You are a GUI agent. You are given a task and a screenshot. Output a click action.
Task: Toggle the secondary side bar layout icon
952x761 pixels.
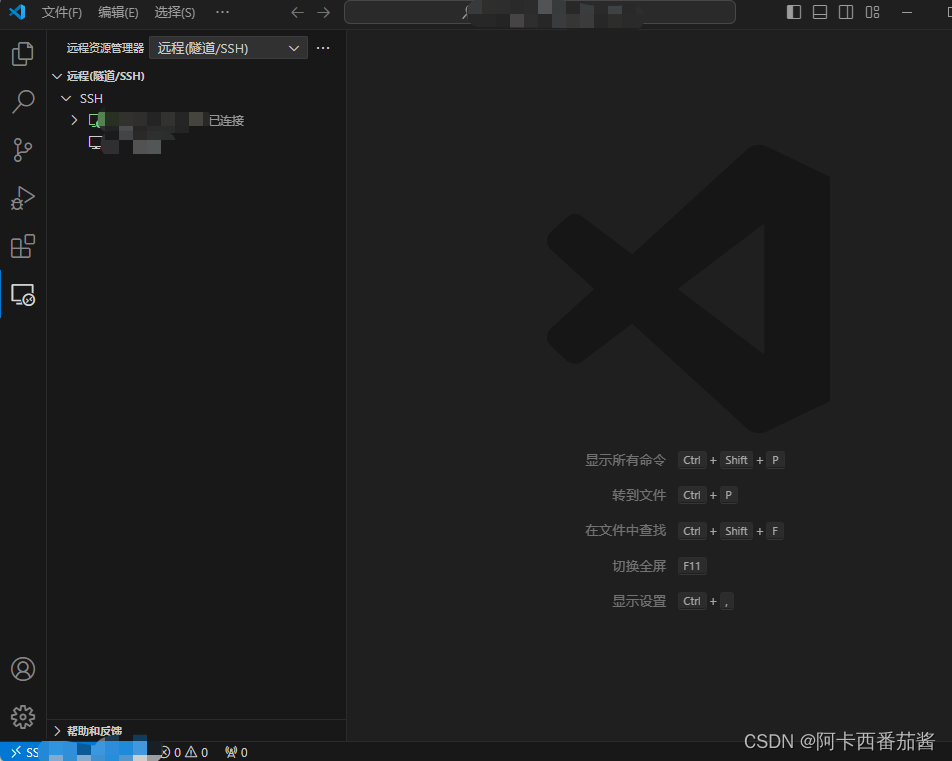(846, 12)
